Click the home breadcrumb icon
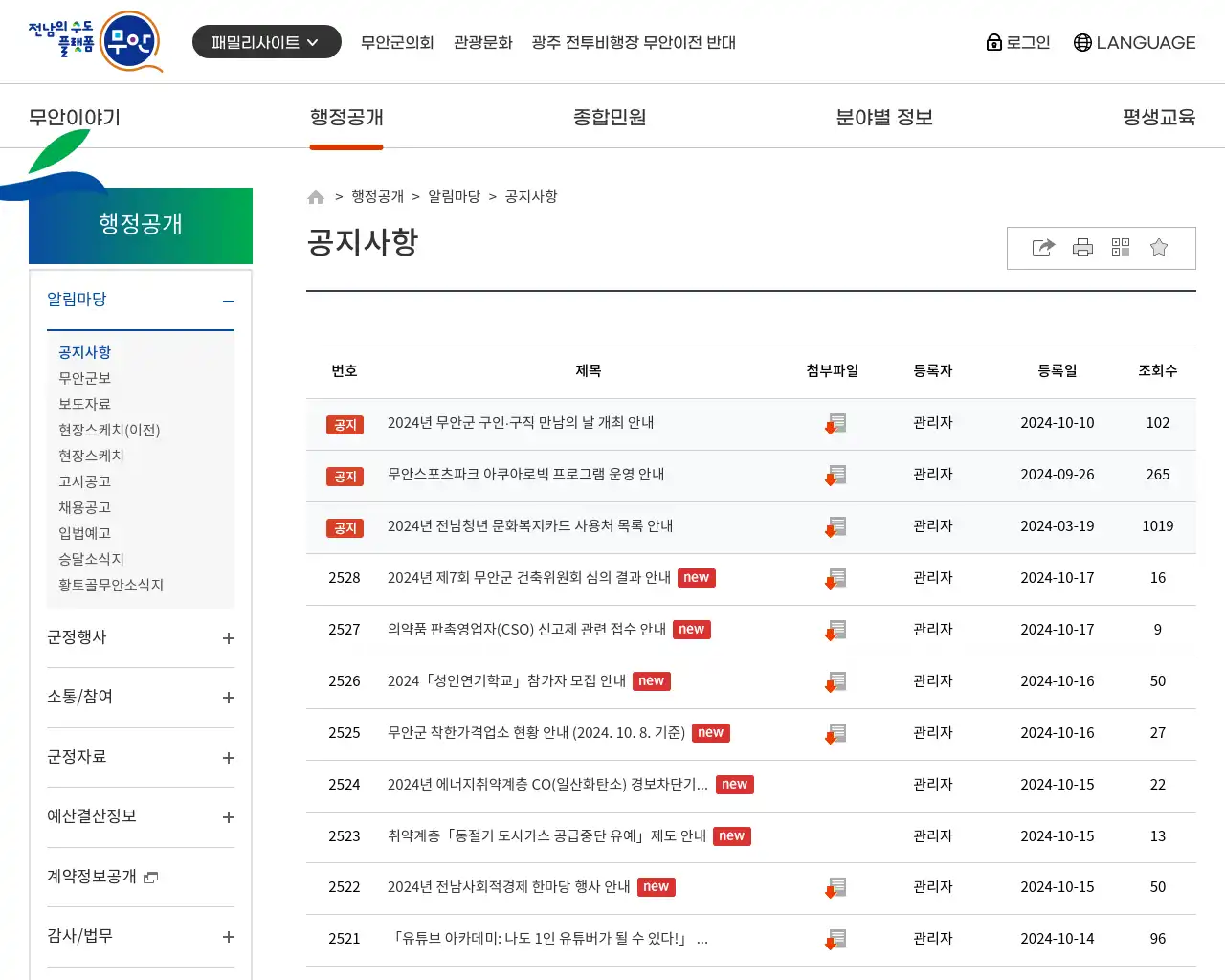Viewport: 1225px width, 980px height. 316,197
